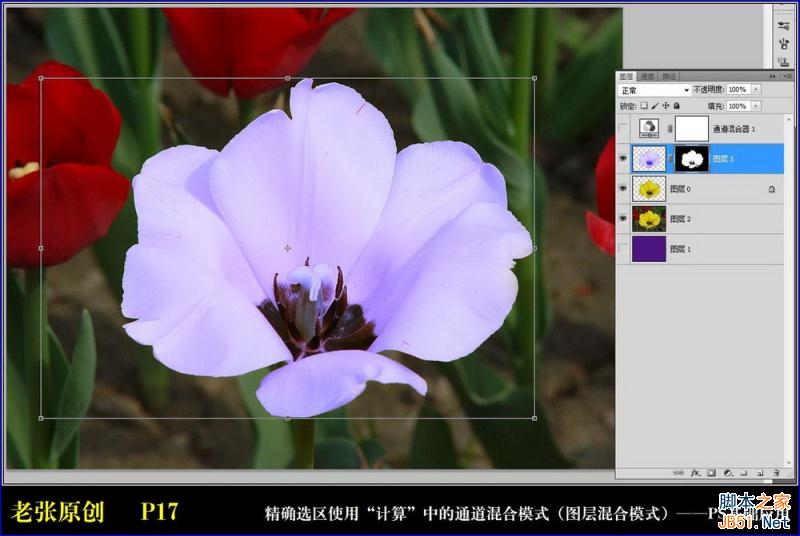This screenshot has width=800, height=536.
Task: Switch to the 图层 (Layers) tab
Action: [x=626, y=76]
